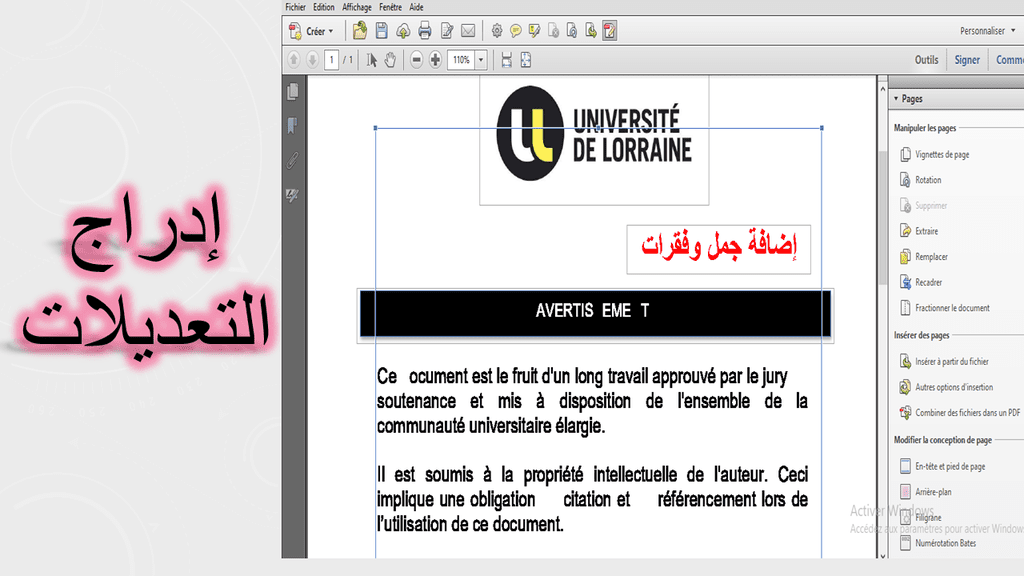Click the rotate page toolbar icon
The image size is (1024, 576).
(572, 31)
